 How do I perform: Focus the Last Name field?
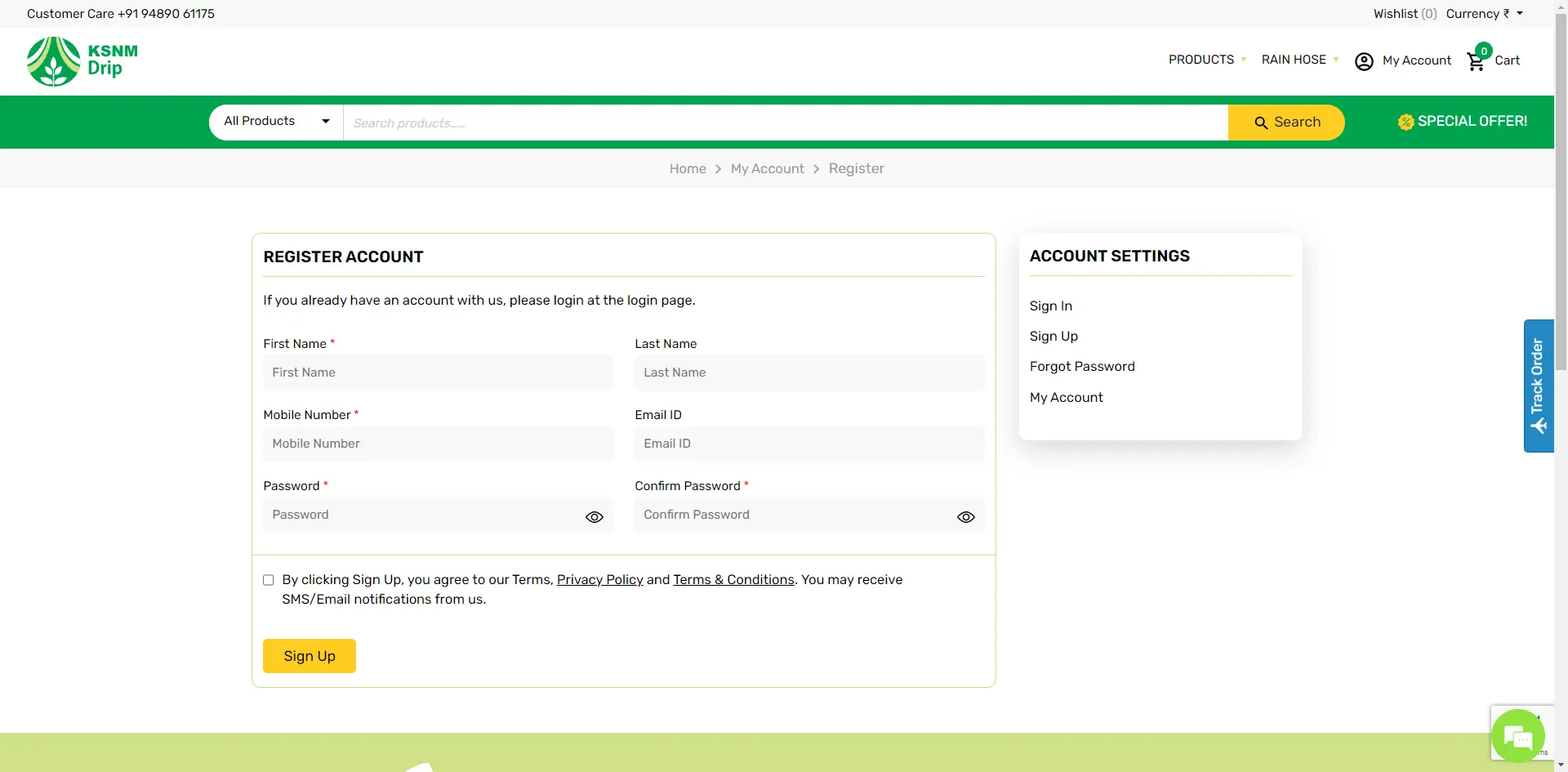(x=809, y=373)
